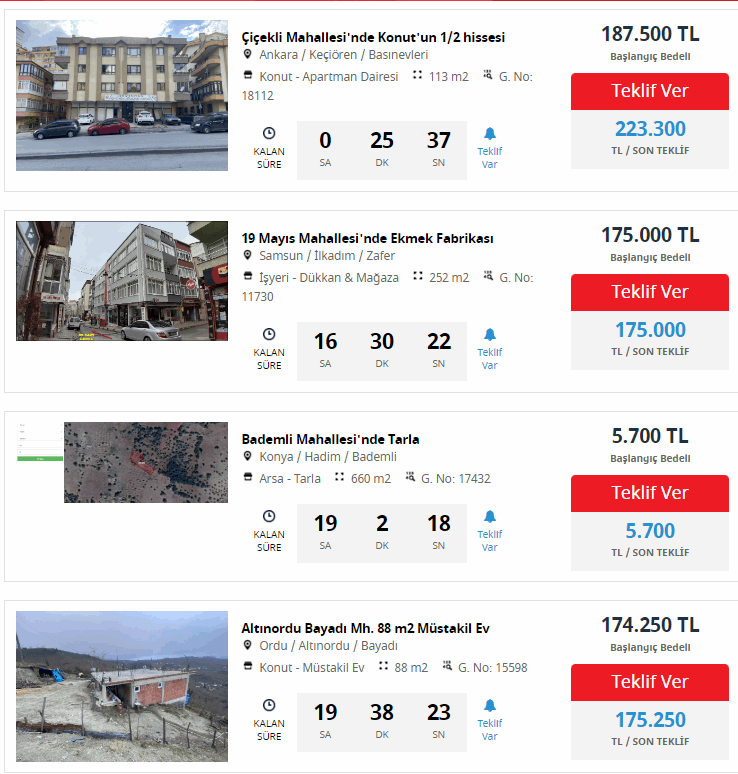Click the Ankara apartment building photo

[122, 95]
